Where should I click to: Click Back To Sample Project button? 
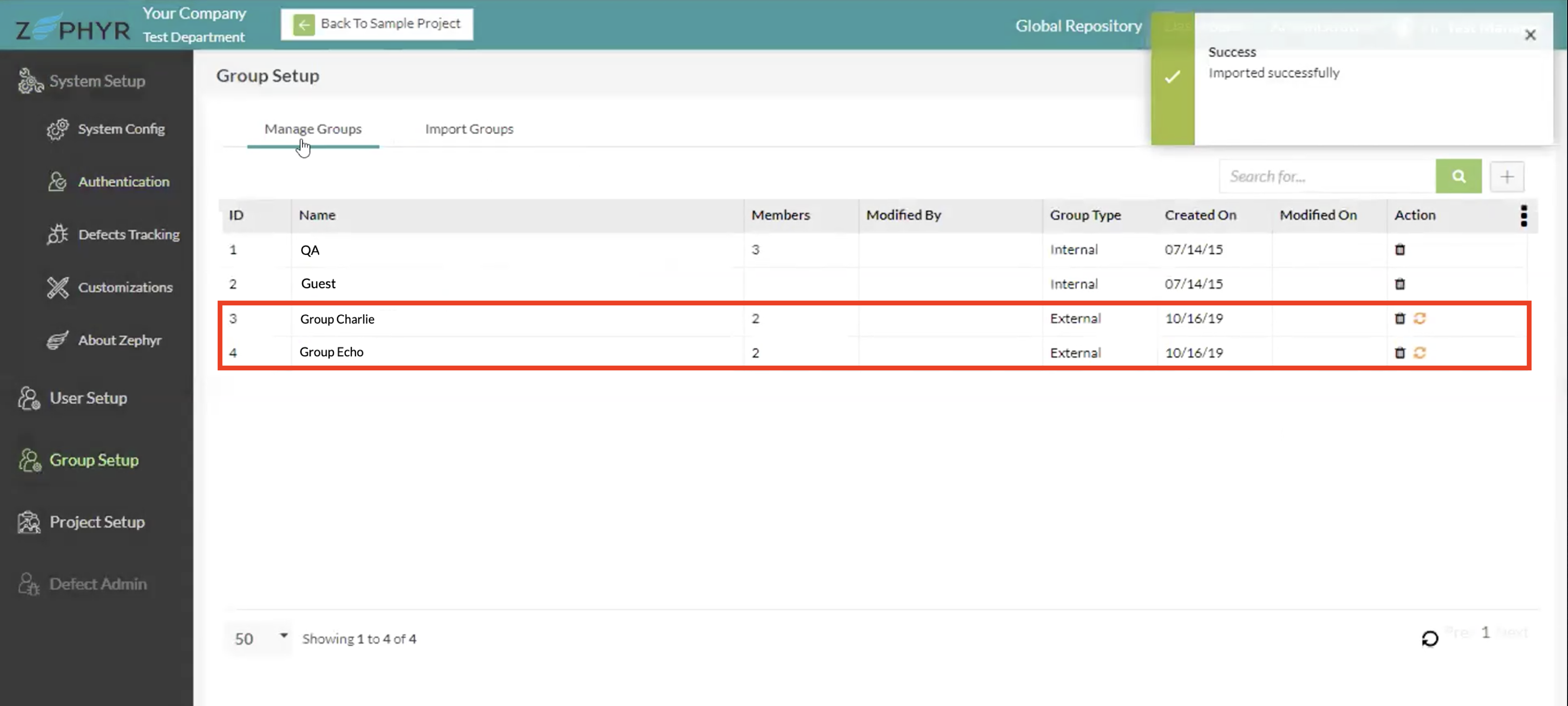click(377, 24)
